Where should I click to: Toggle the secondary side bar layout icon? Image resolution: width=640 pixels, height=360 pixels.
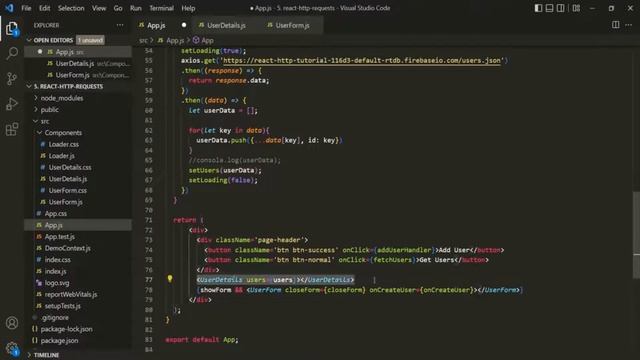pyautogui.click(x=561, y=8)
